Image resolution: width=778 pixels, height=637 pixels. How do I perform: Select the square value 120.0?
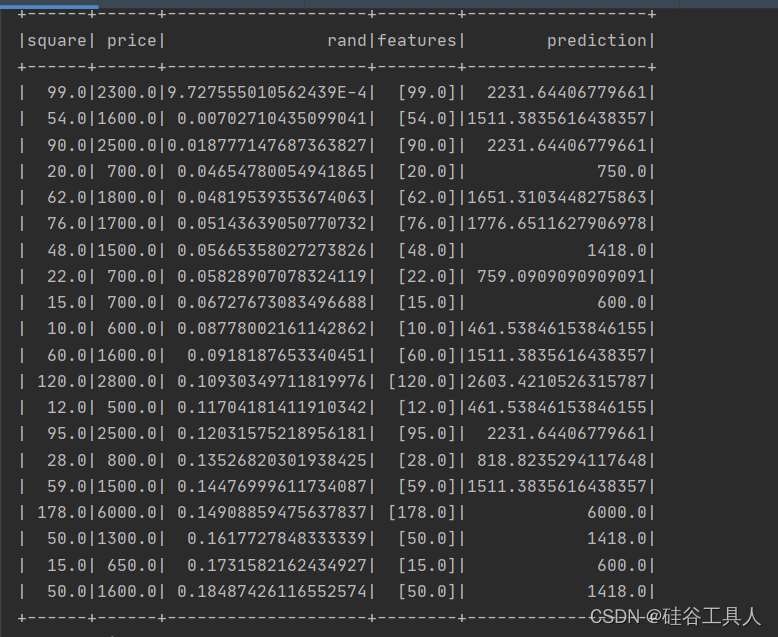(x=62, y=382)
